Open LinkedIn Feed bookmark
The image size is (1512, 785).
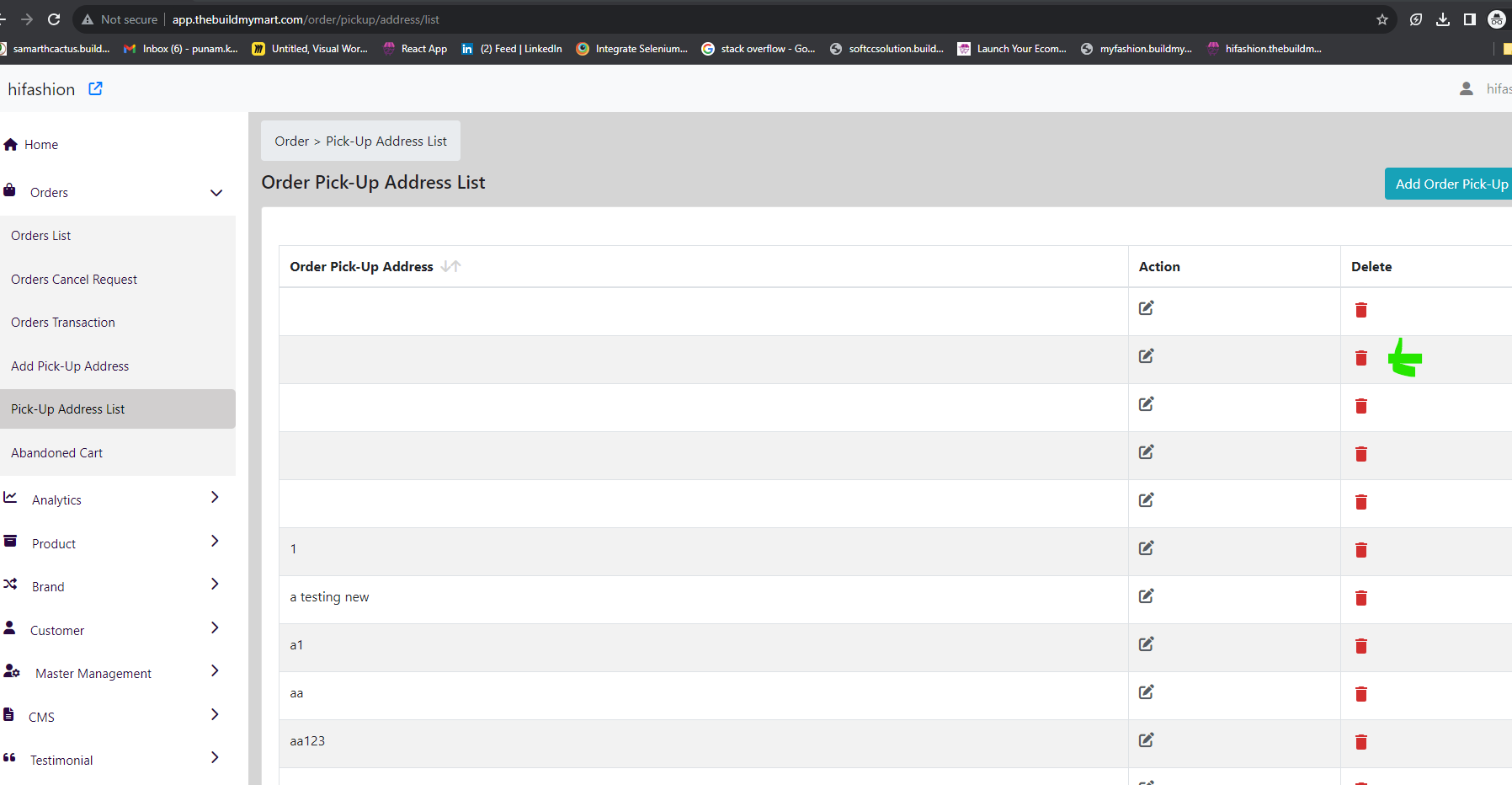click(x=512, y=49)
